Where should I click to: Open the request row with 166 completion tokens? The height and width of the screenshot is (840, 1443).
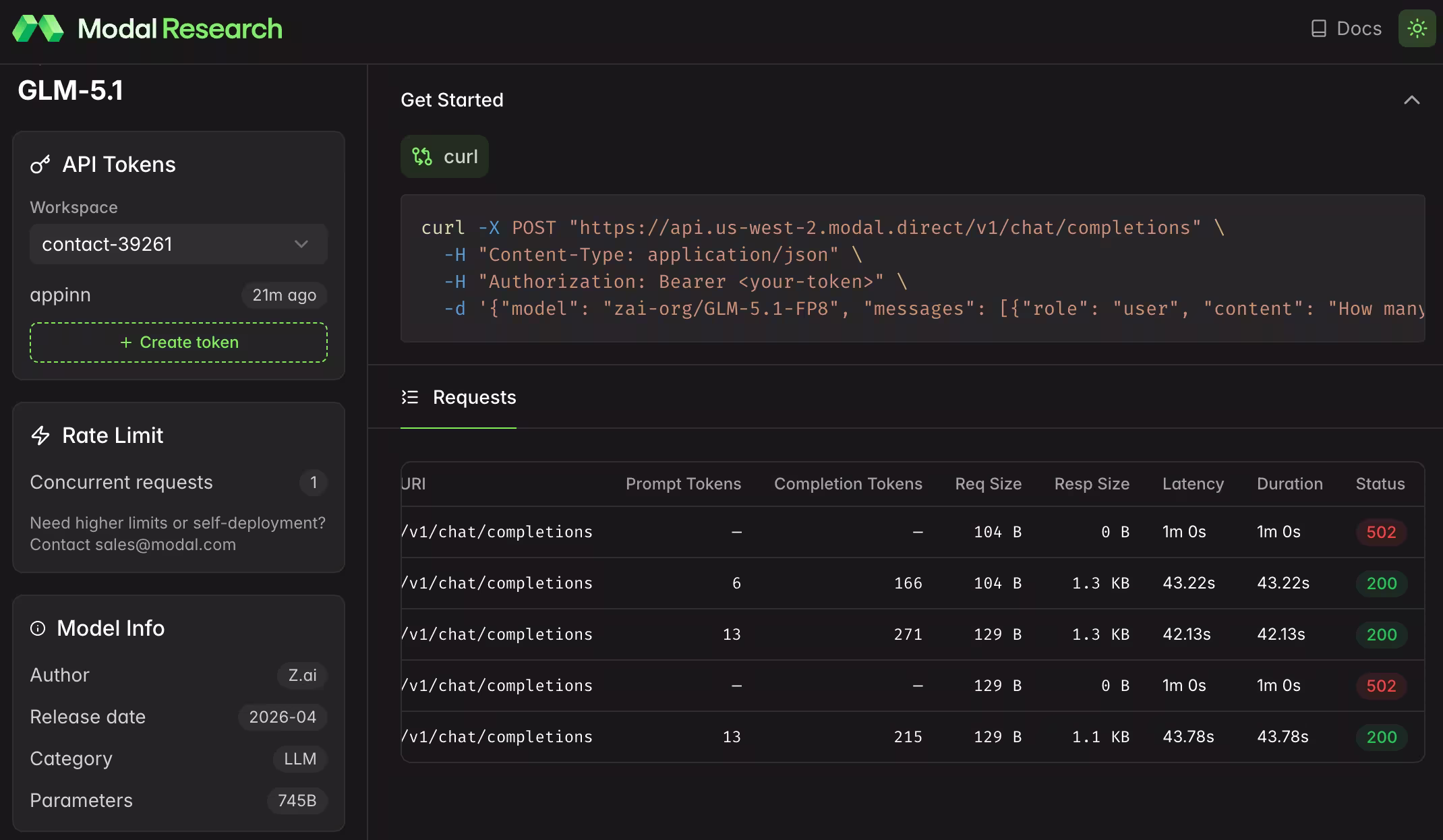click(x=908, y=583)
